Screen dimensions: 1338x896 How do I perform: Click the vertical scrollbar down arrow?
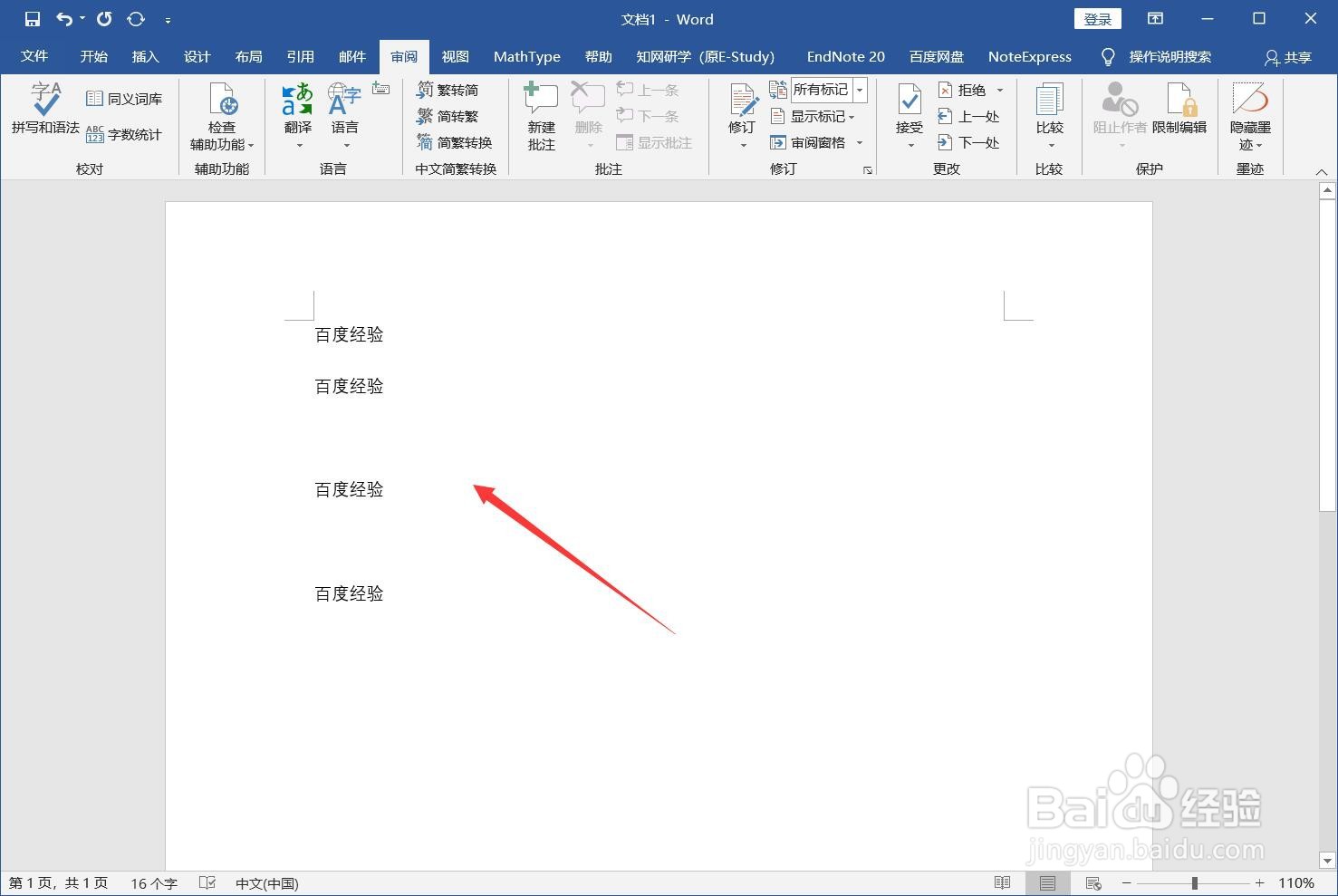(x=1328, y=861)
